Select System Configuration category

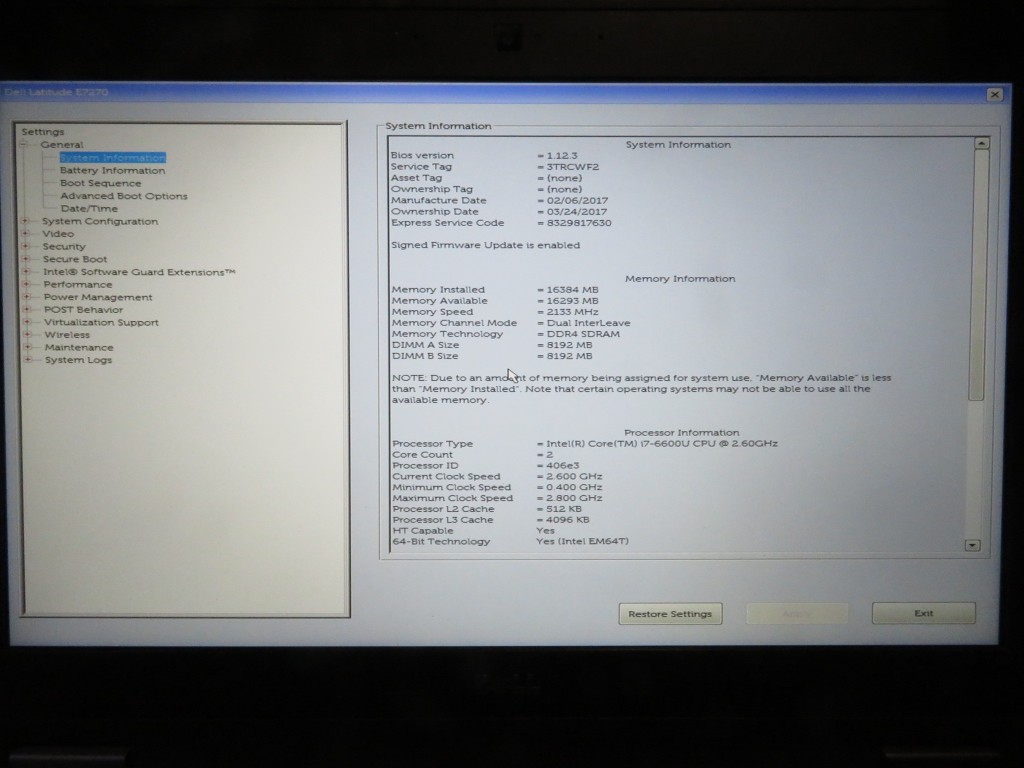click(x=100, y=221)
